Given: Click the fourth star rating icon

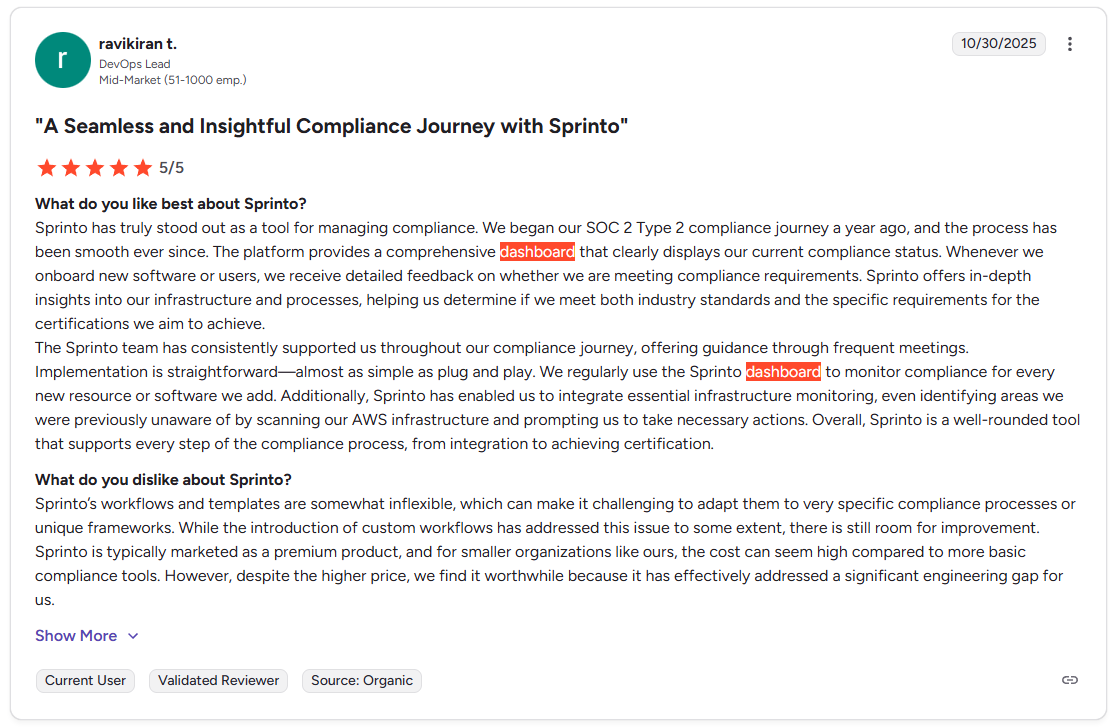Looking at the screenshot, I should pyautogui.click(x=119, y=168).
